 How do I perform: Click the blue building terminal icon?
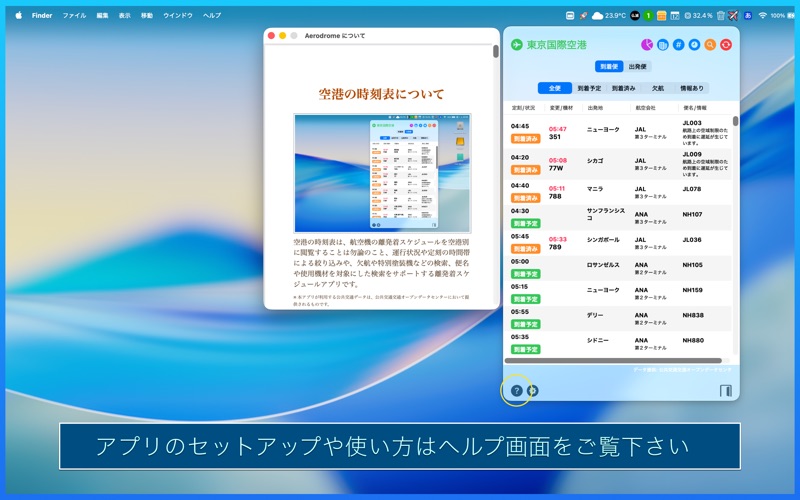[662, 45]
